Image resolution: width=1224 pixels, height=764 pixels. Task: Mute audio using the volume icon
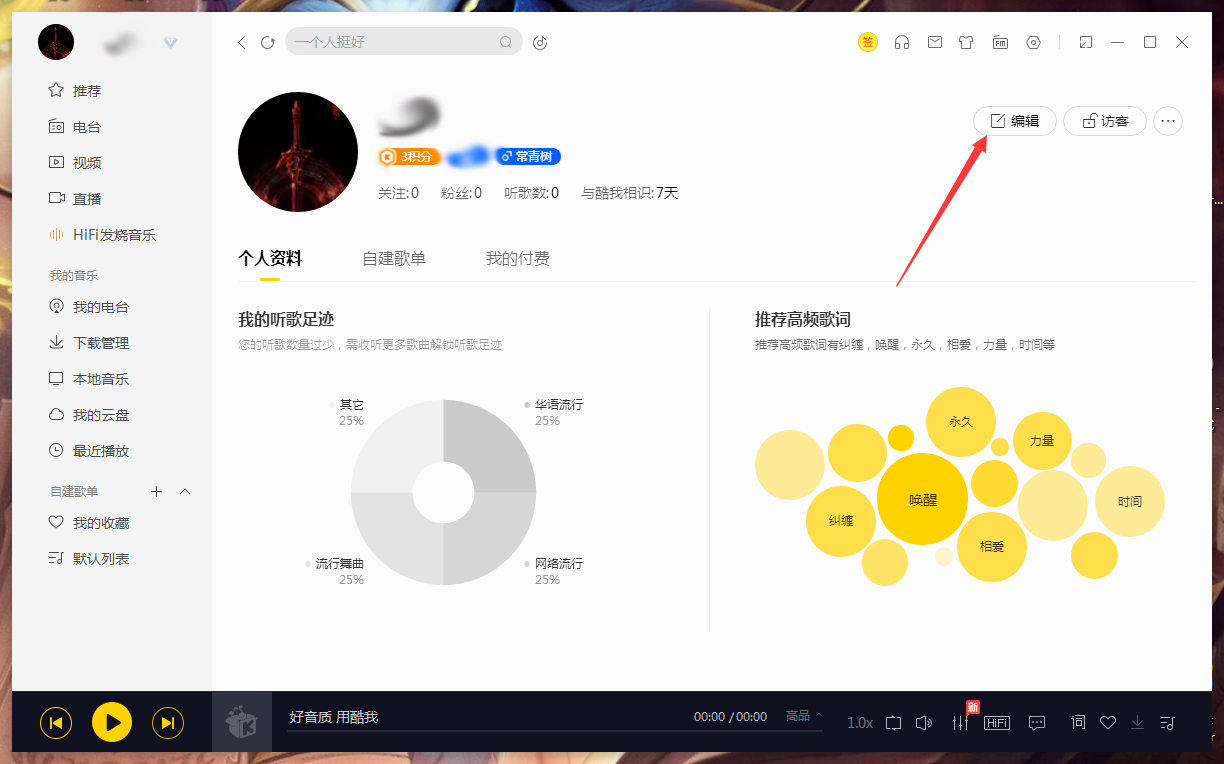point(923,722)
